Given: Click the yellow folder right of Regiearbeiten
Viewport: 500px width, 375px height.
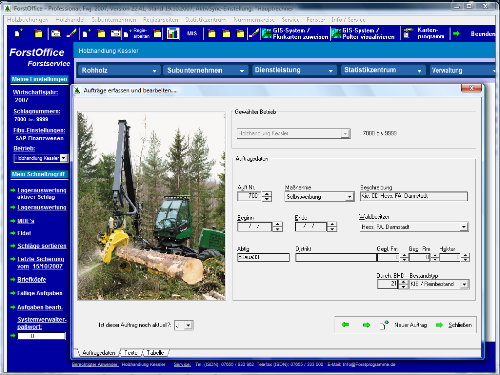Looking at the screenshot, I should [157, 34].
